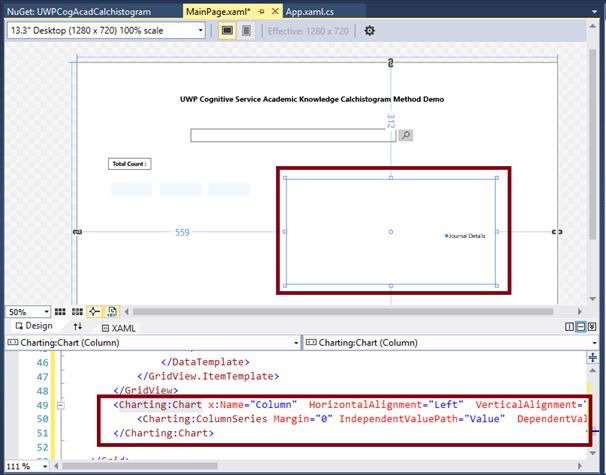Select horizontal split layout icon
606x475 pixels.
click(580, 327)
